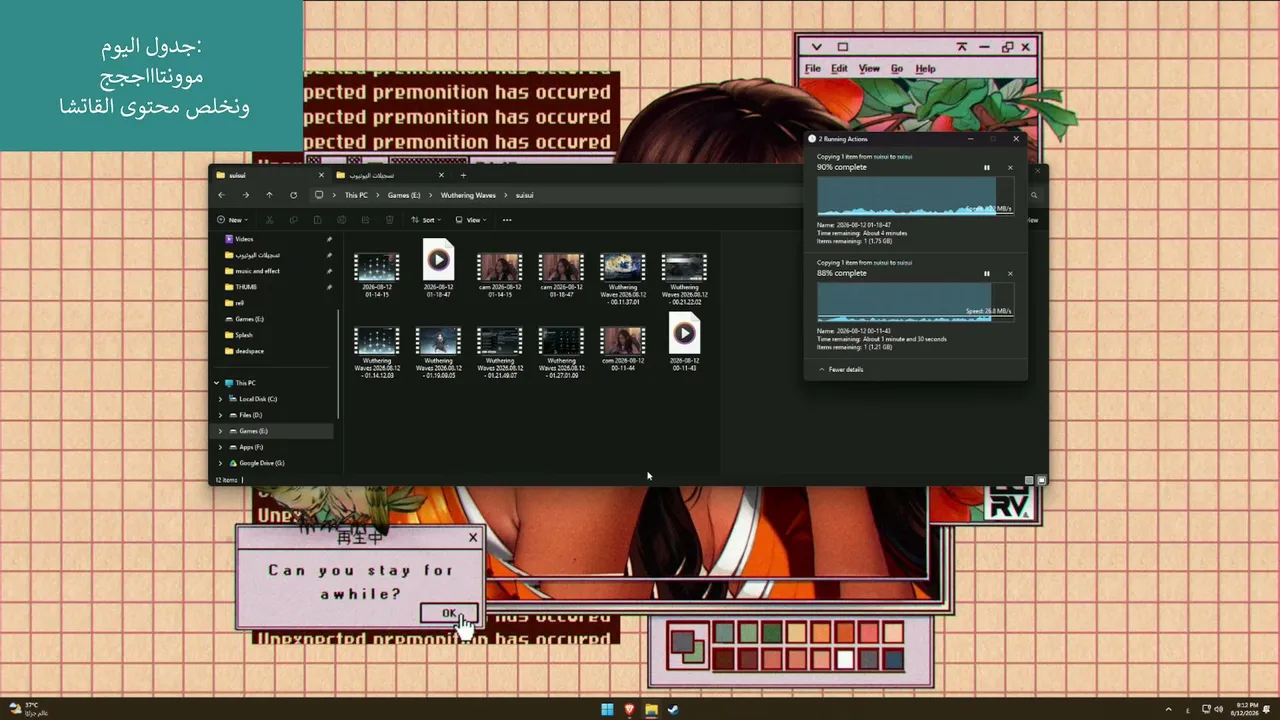Cancel the 88% complete copy

click(1010, 273)
